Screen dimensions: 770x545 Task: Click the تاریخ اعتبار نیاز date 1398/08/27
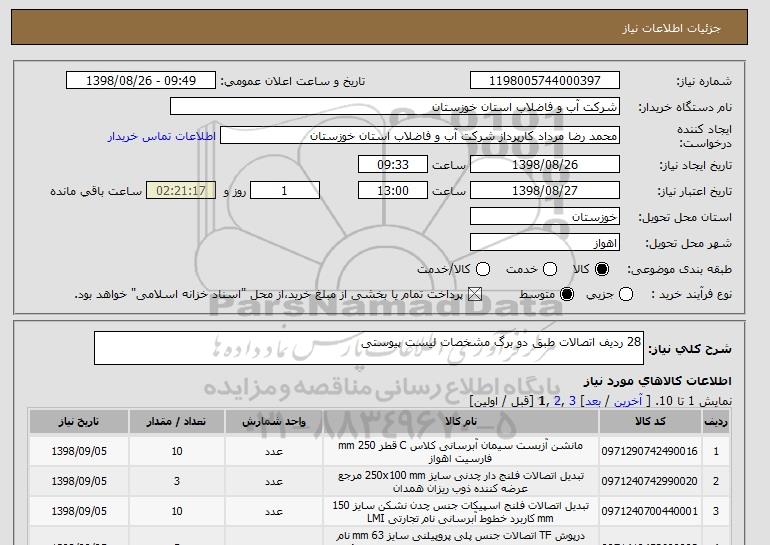(x=545, y=191)
